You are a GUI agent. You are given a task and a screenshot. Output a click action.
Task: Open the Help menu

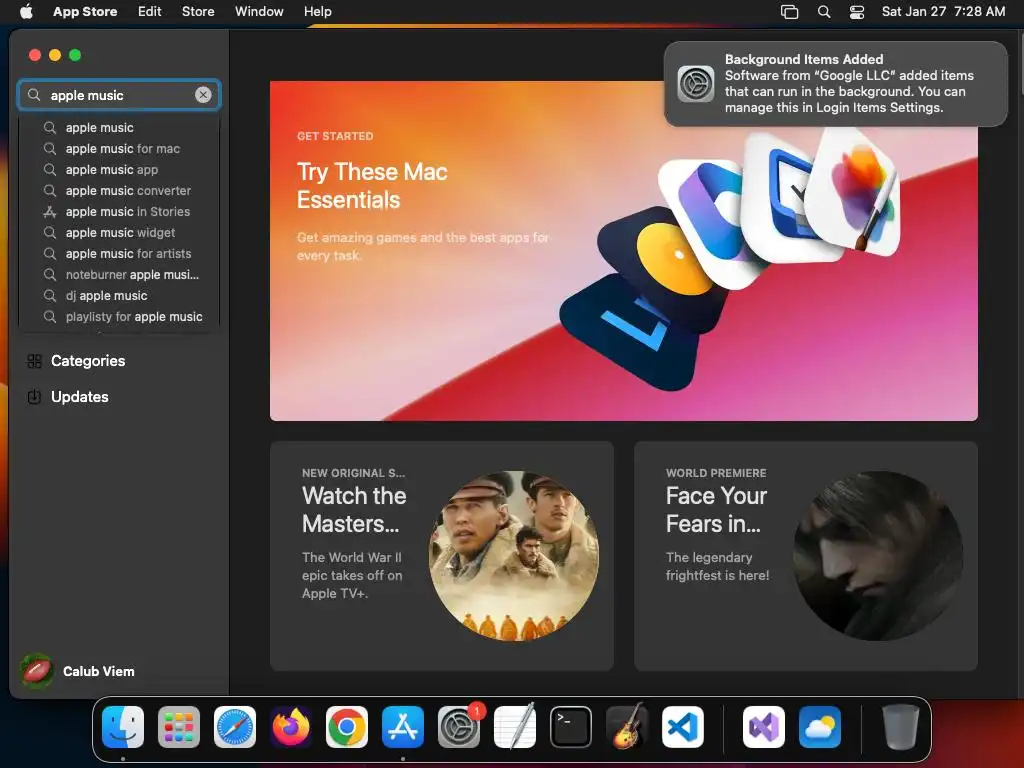[317, 11]
